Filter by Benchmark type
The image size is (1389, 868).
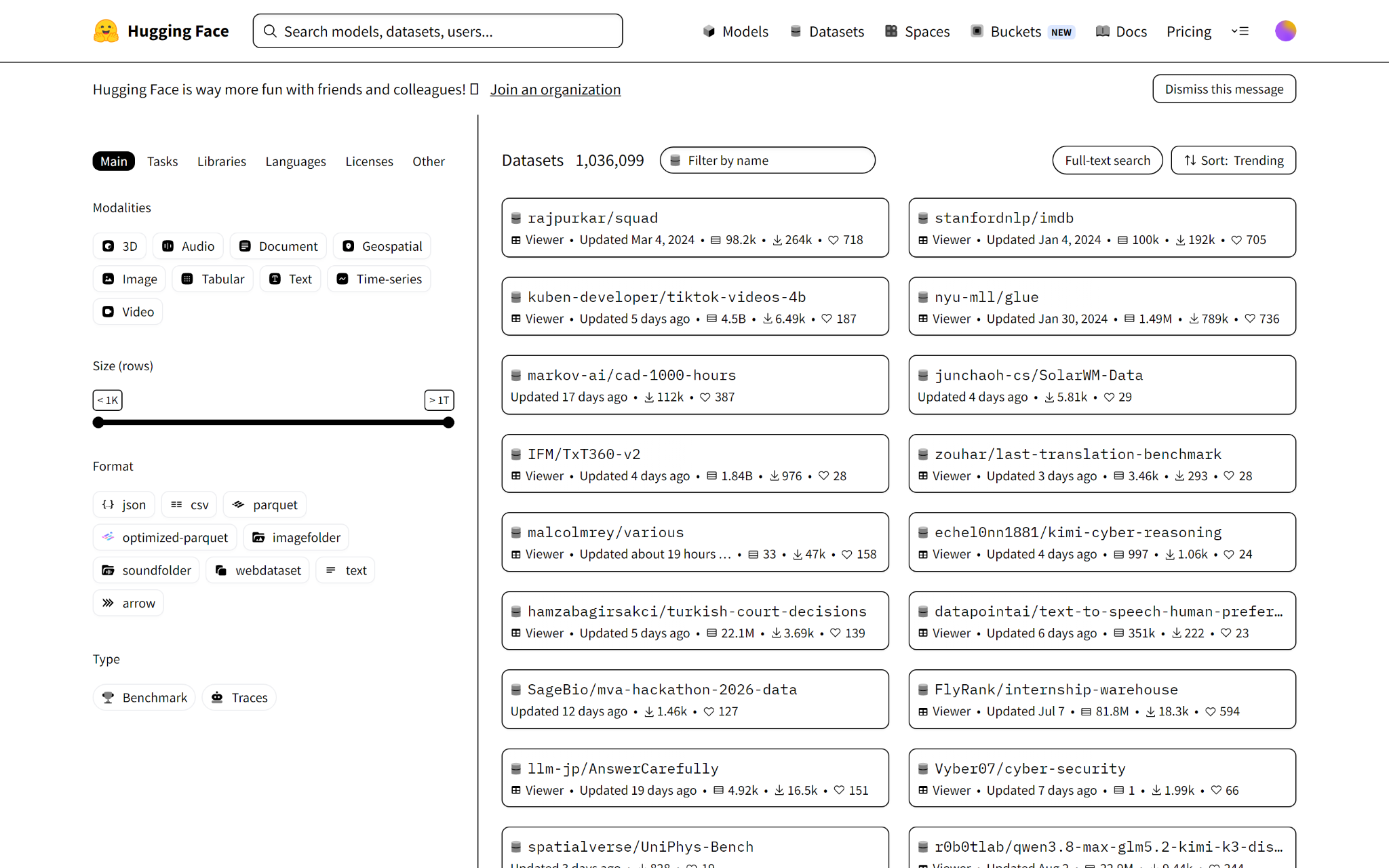pos(144,697)
